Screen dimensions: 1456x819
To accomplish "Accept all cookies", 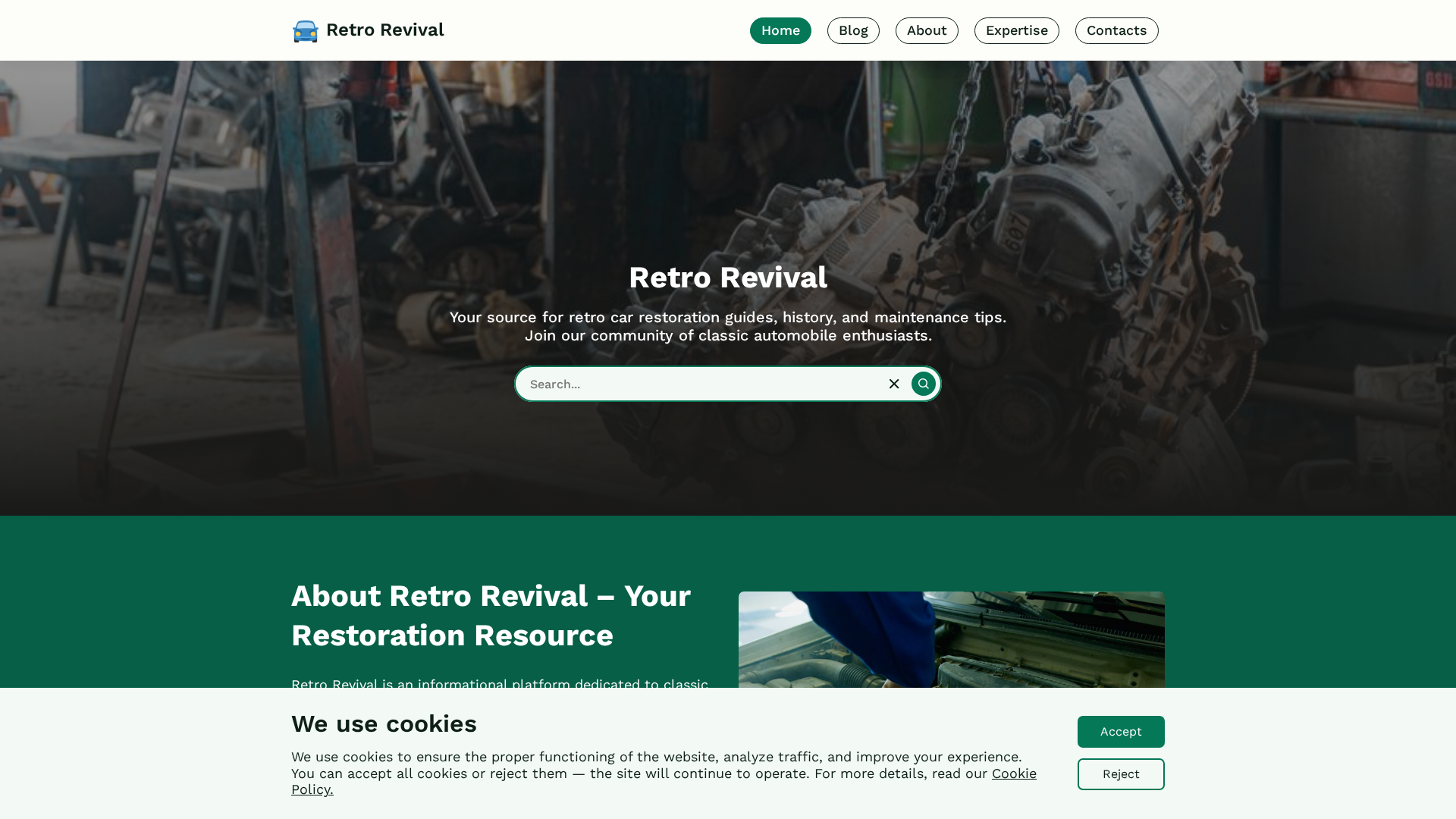I will [x=1121, y=732].
